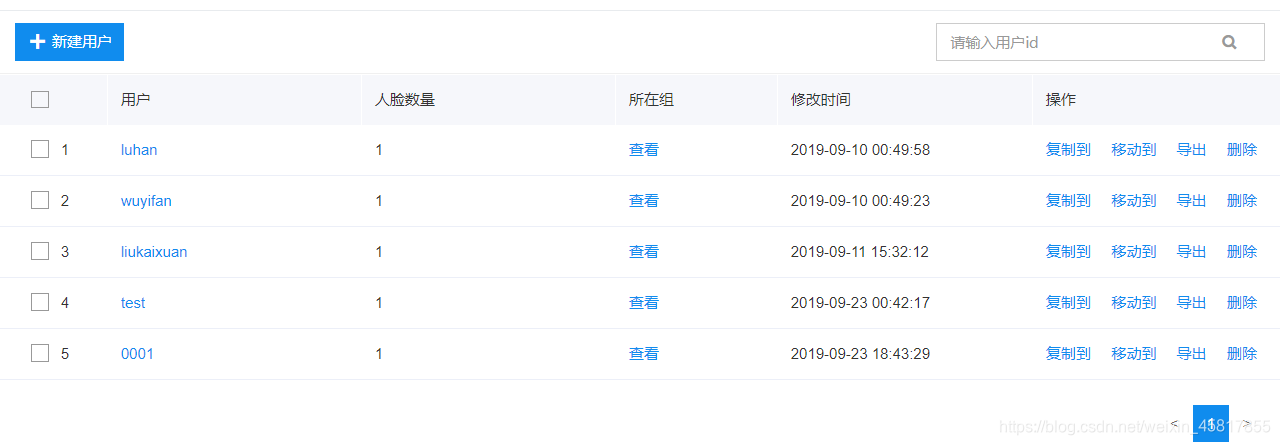Click 复制到 for 0001
1280x445 pixels.
point(1068,354)
